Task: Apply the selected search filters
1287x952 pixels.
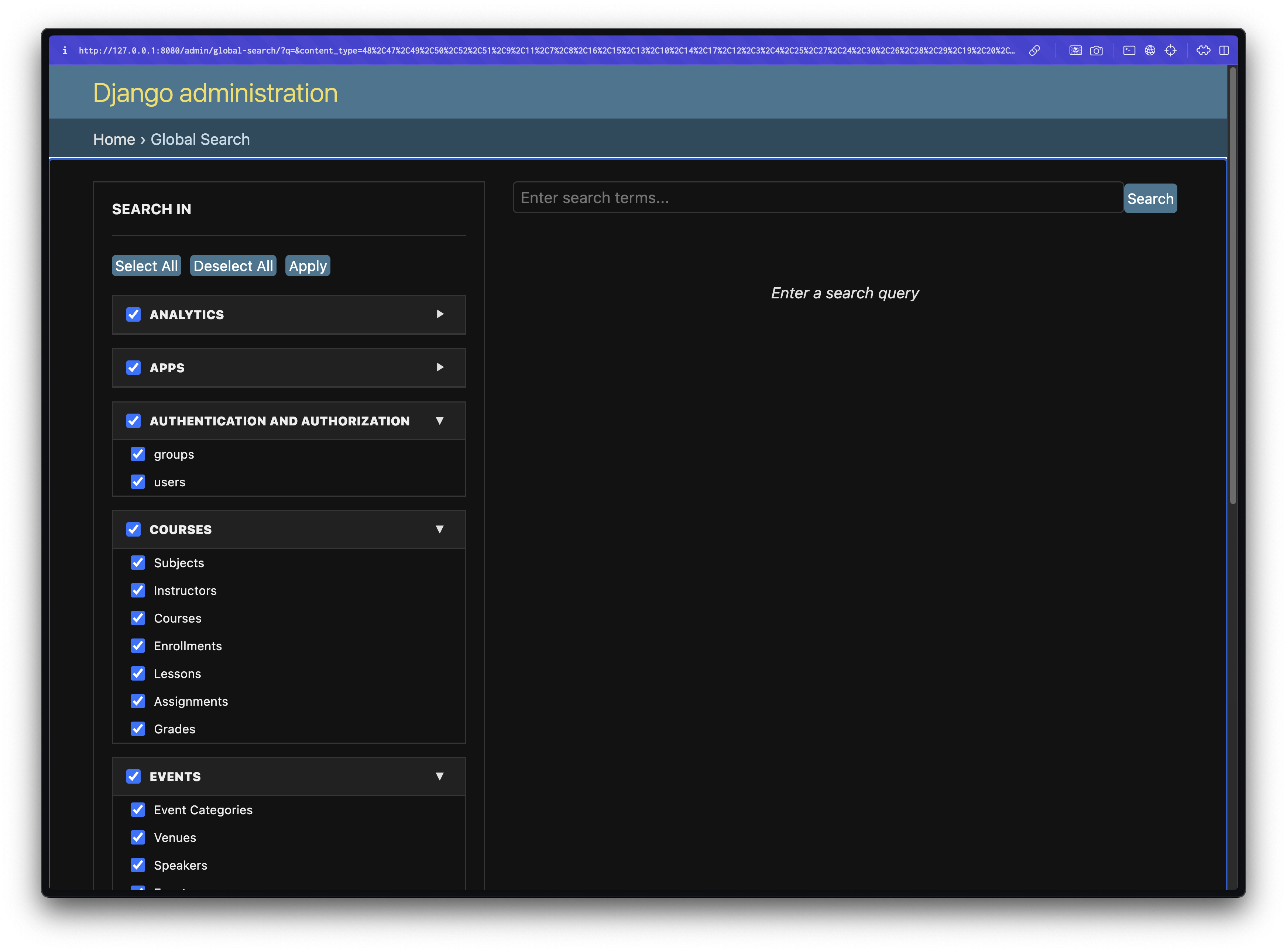Action: tap(308, 266)
